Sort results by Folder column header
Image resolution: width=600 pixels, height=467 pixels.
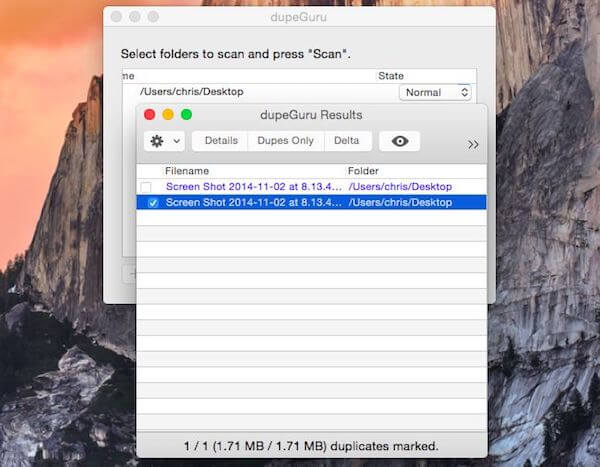coord(363,171)
